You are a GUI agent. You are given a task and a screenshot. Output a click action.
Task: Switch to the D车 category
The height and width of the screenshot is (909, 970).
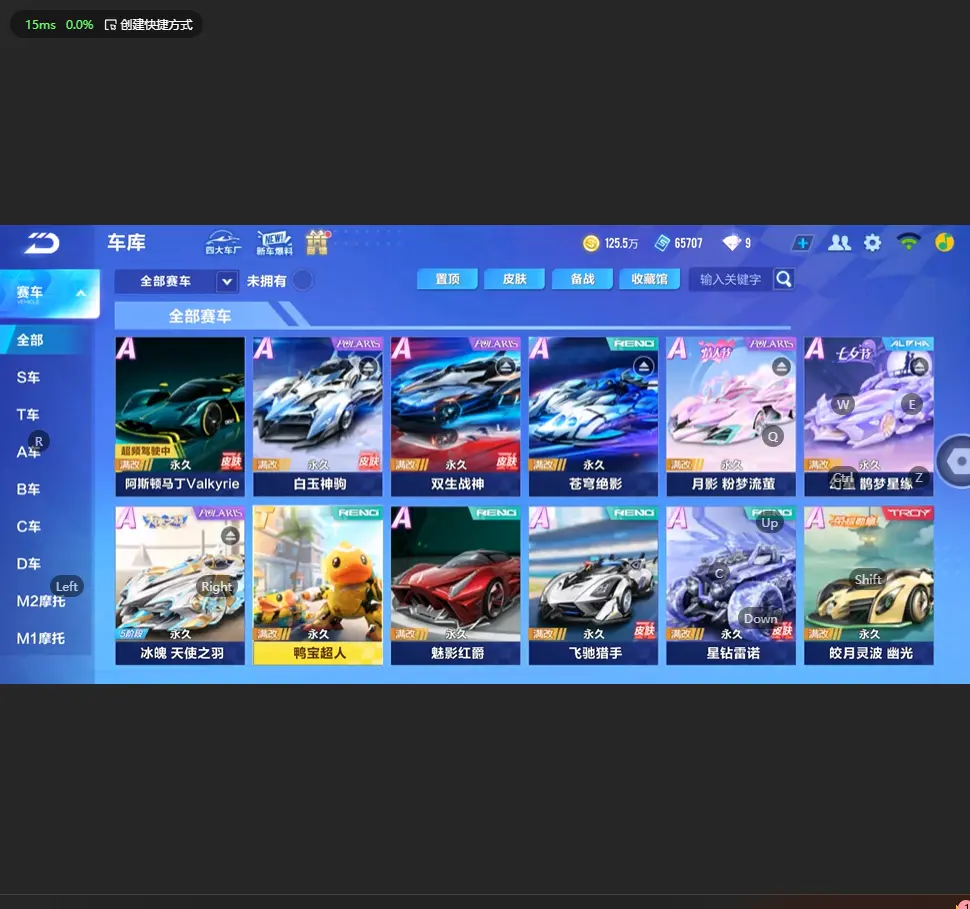click(28, 564)
